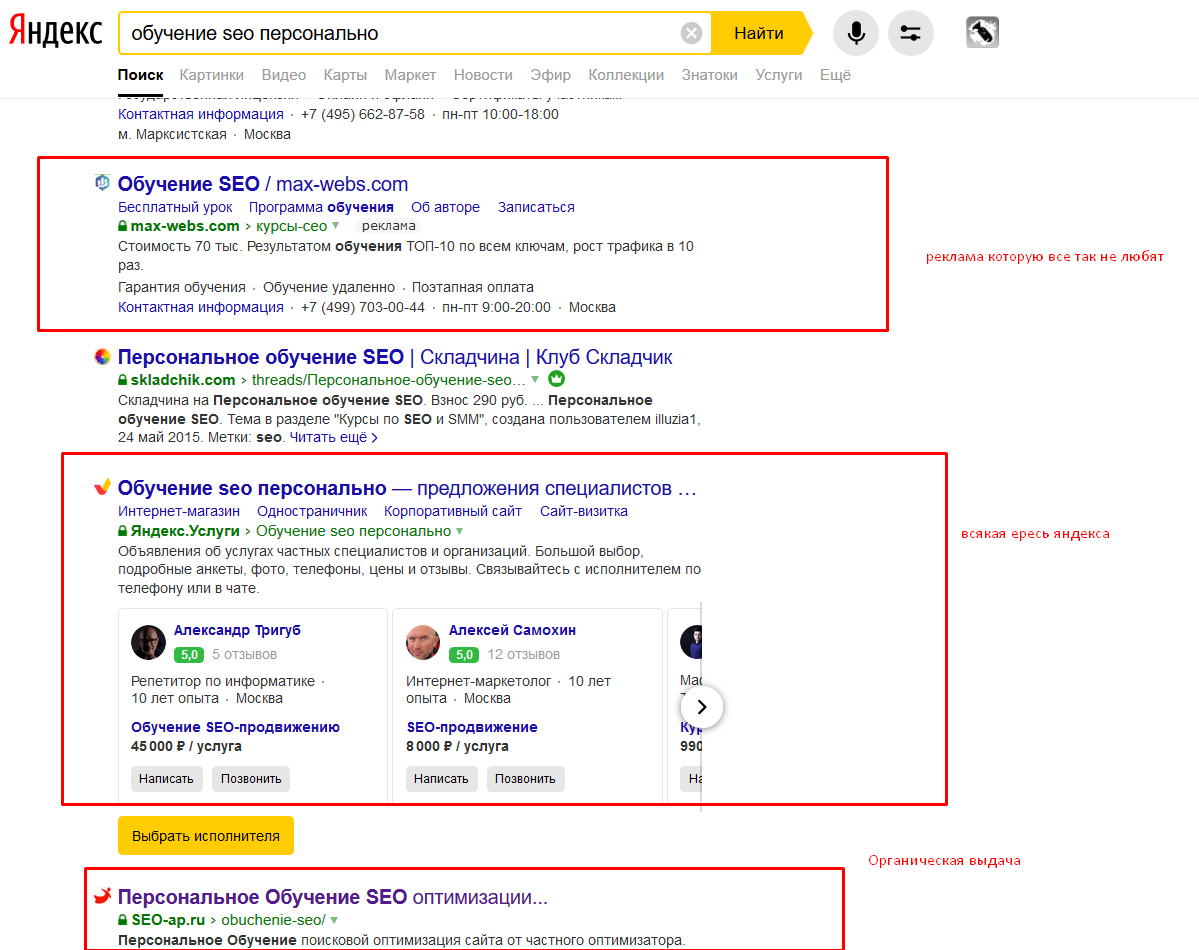Switch to Новости tab
Viewport: 1199px width, 950px height.
tap(483, 75)
